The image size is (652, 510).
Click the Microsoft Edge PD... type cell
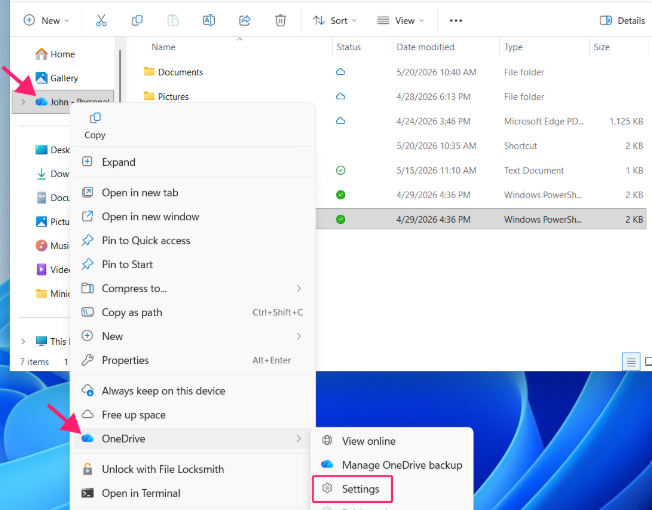click(544, 121)
